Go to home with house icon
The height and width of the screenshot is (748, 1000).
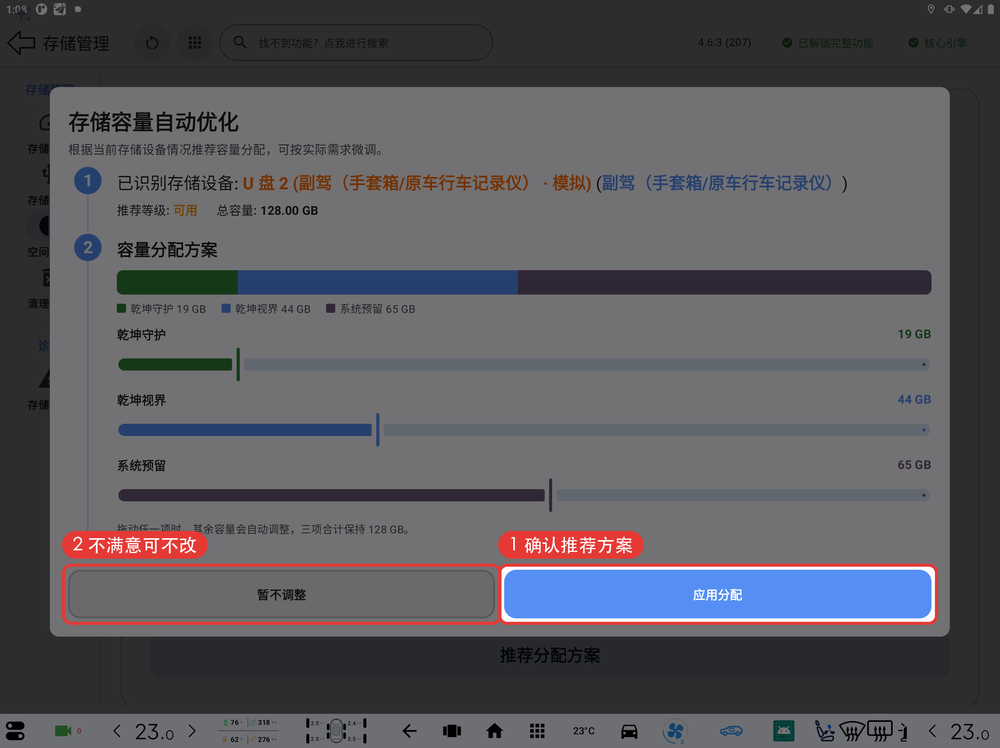(x=494, y=731)
